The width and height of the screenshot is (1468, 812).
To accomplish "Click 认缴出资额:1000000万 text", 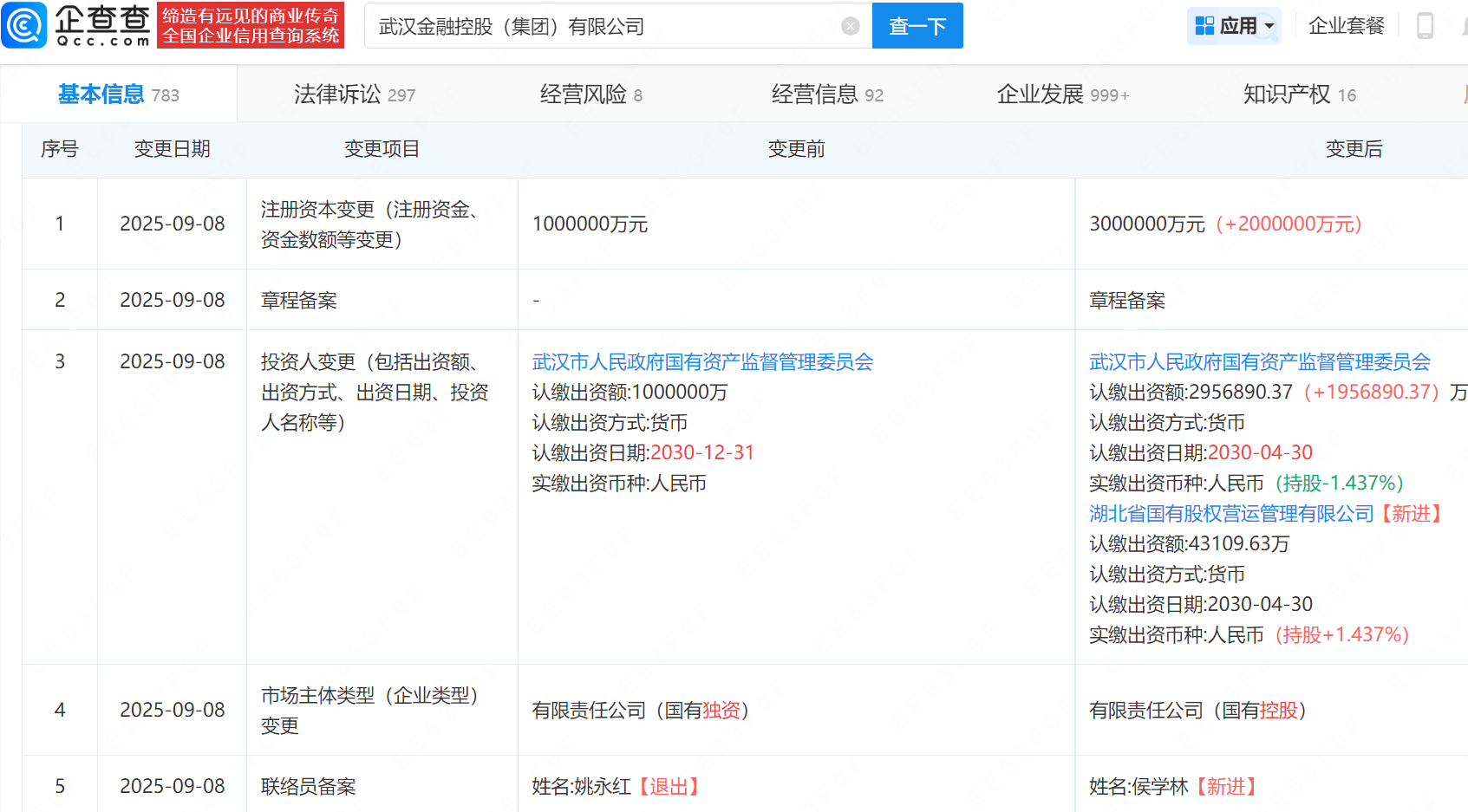I will coord(630,393).
